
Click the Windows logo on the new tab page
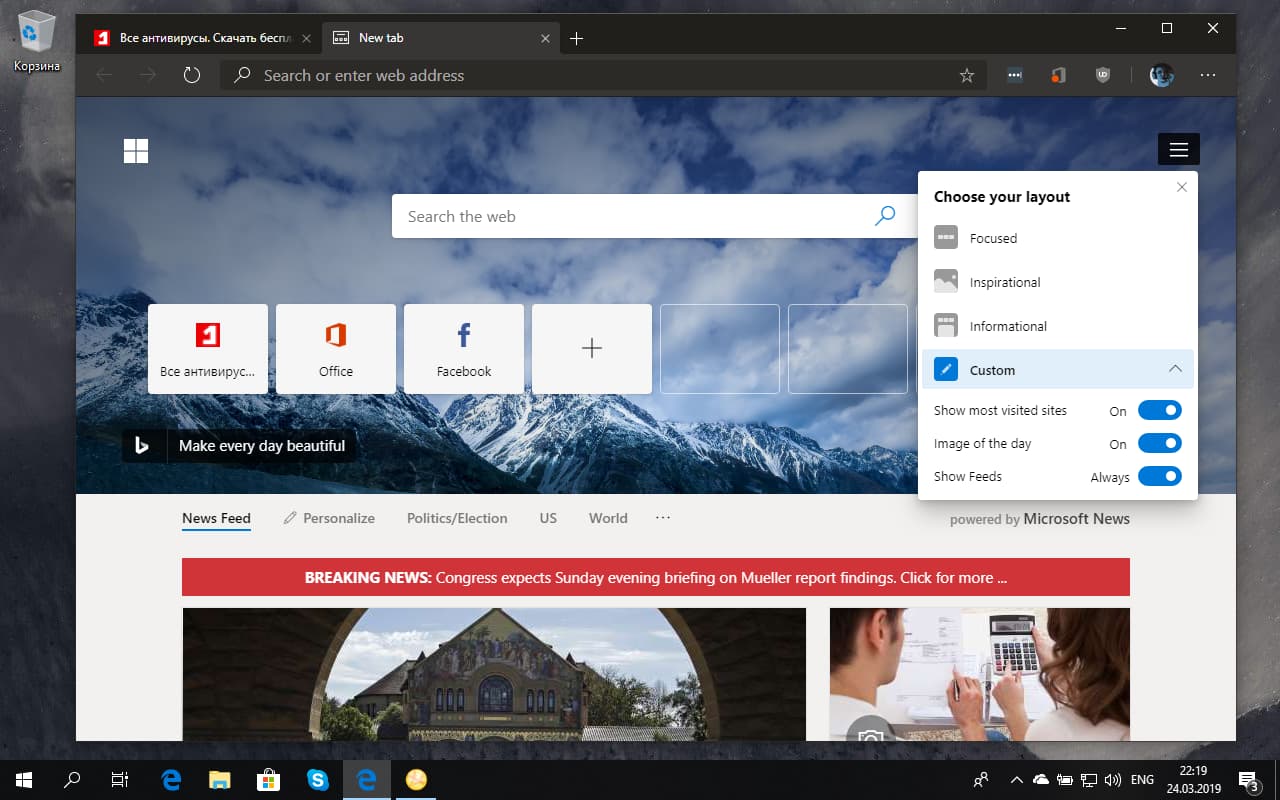coord(136,151)
